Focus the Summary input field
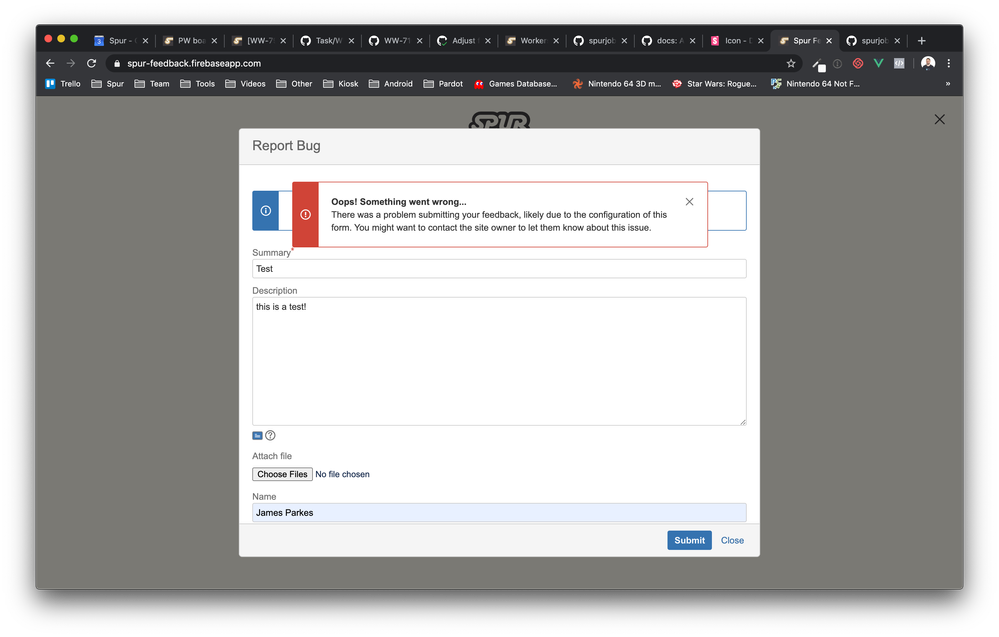 [x=499, y=269]
